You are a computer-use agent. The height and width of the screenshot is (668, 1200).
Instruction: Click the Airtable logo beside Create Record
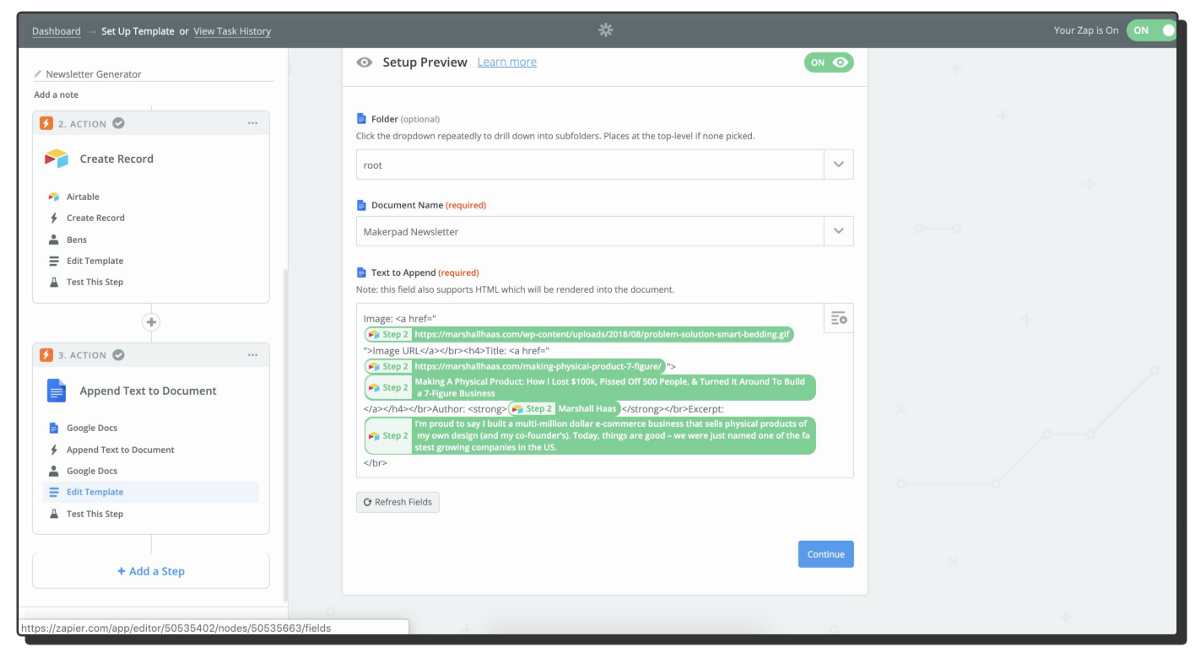(x=56, y=159)
